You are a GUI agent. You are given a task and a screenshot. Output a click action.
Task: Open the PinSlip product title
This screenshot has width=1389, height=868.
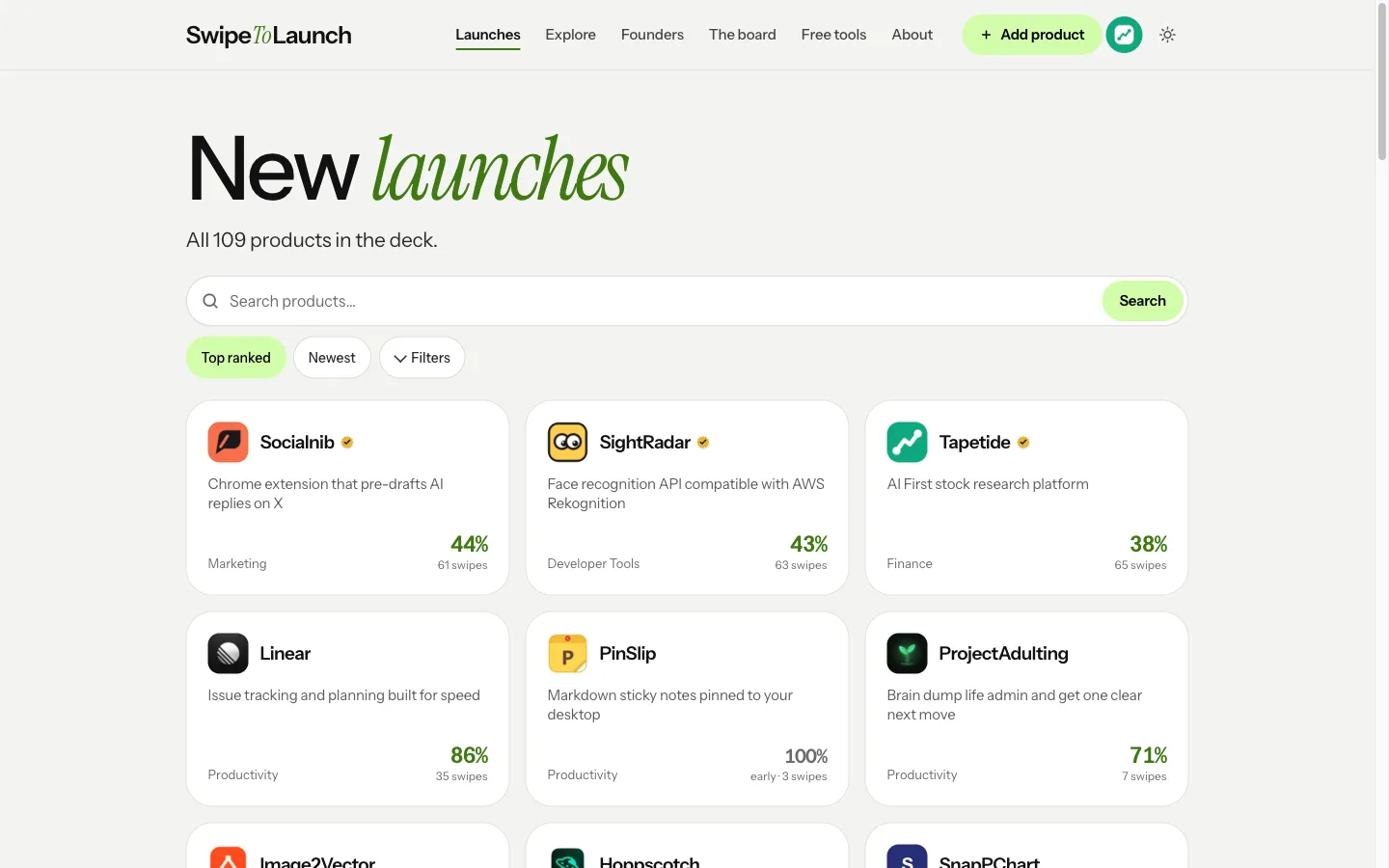pos(627,654)
